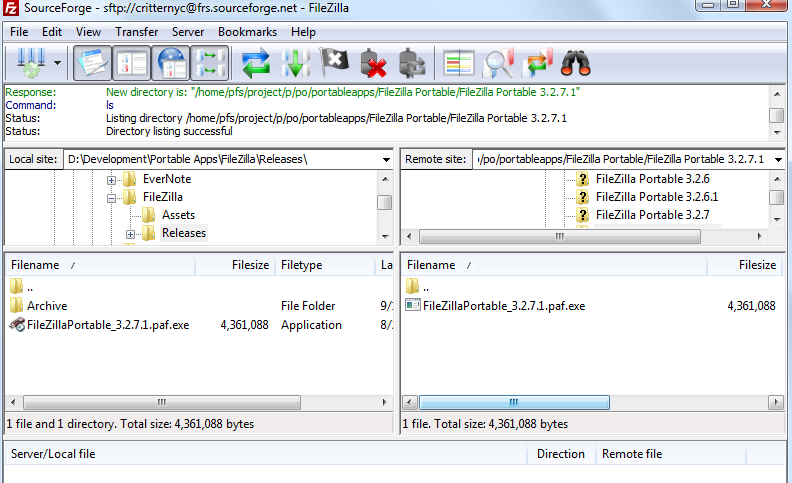Toggle processing of the transfer queue
The width and height of the screenshot is (792, 483).
[295, 64]
